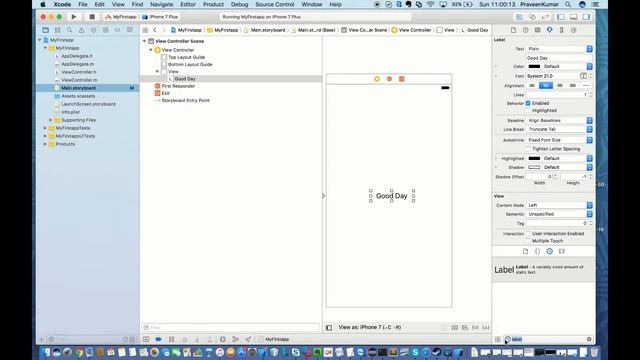Click the Highlighted color black swatch

click(534, 158)
